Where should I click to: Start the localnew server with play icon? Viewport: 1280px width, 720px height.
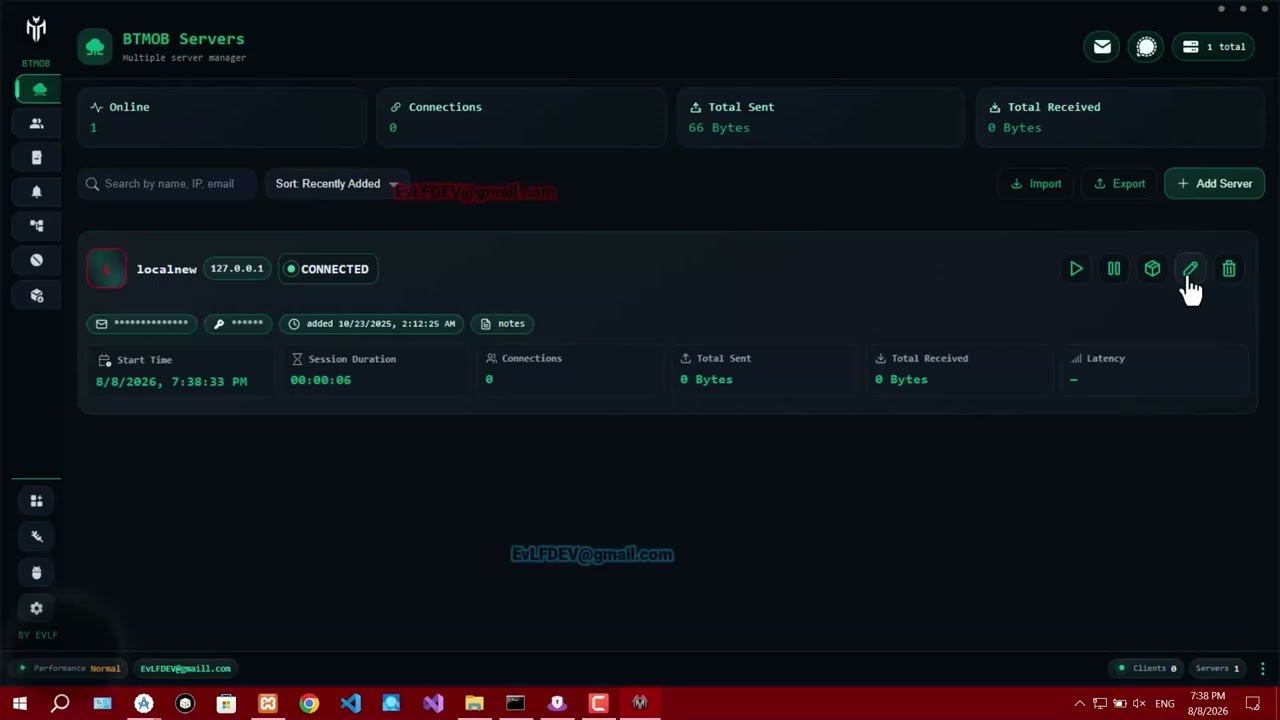coord(1076,269)
